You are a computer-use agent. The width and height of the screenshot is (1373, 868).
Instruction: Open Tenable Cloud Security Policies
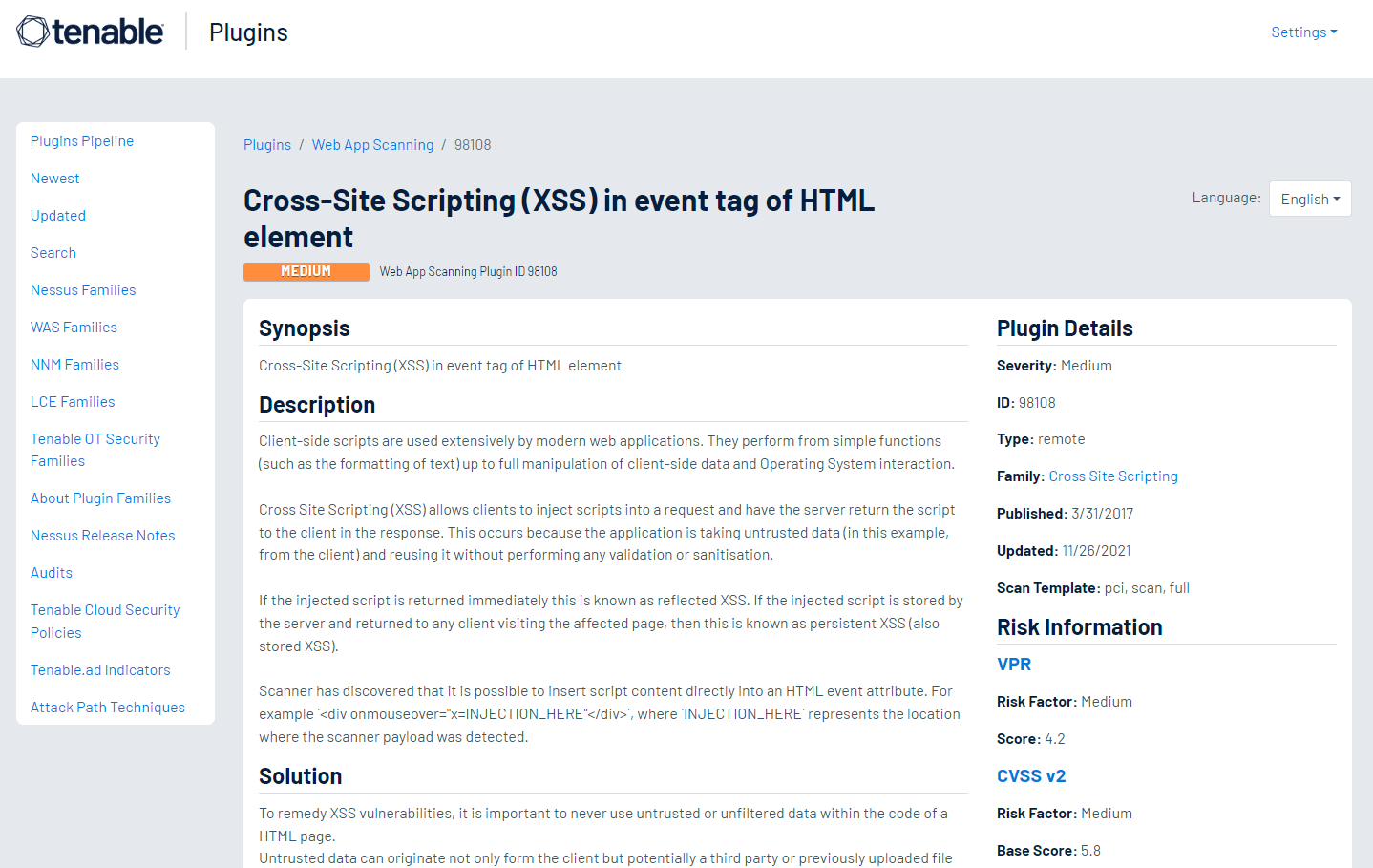click(x=105, y=622)
